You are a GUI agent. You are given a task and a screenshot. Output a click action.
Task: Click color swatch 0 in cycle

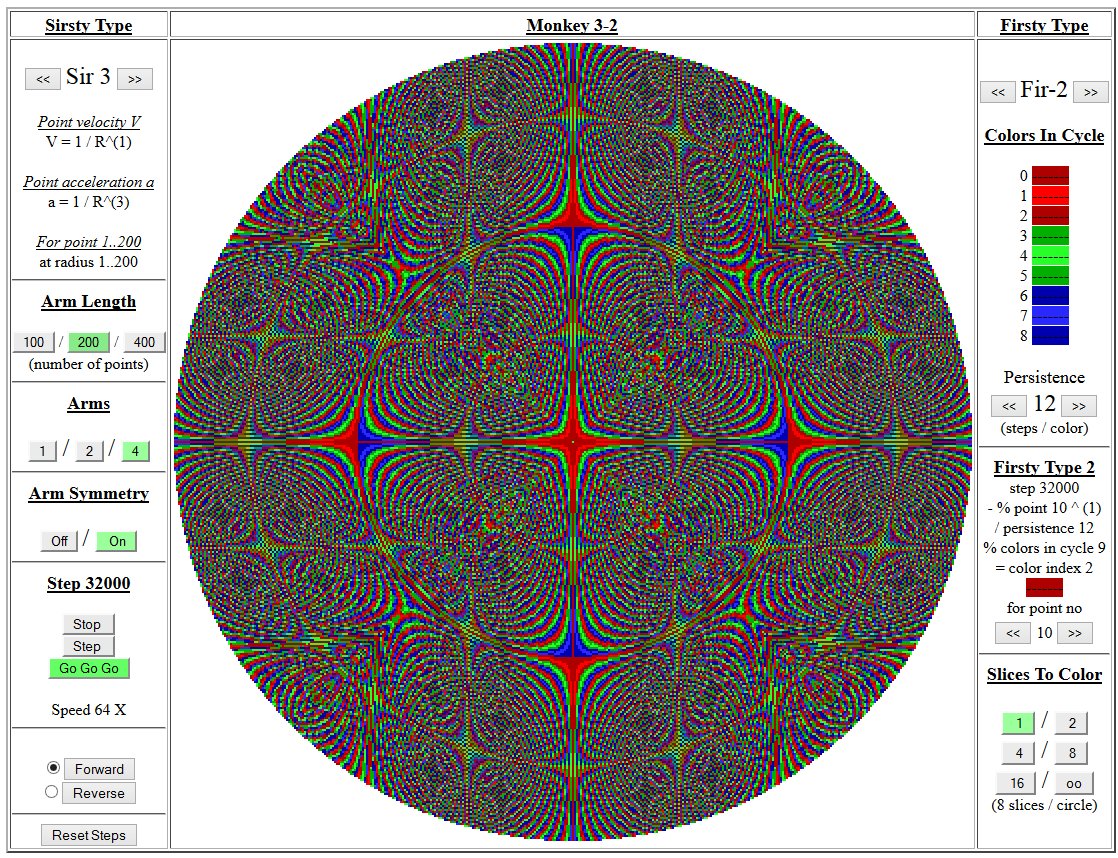pos(1050,175)
